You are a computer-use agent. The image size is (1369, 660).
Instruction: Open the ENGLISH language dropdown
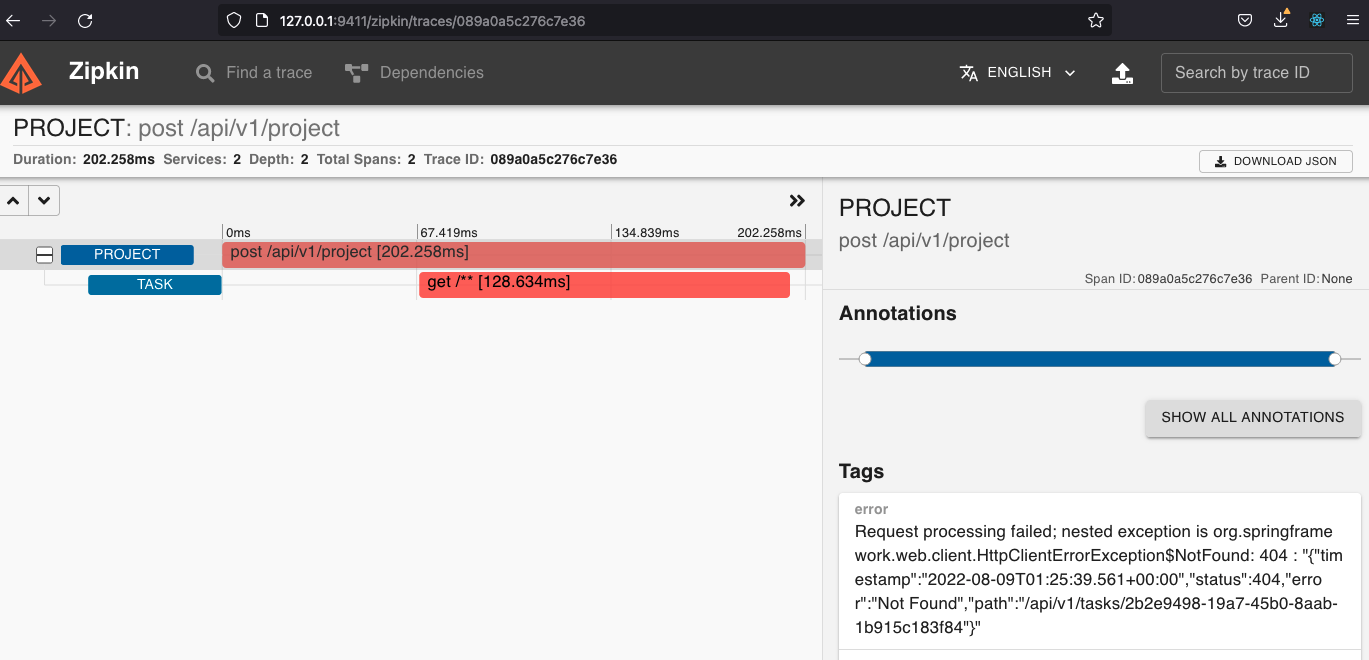1018,73
